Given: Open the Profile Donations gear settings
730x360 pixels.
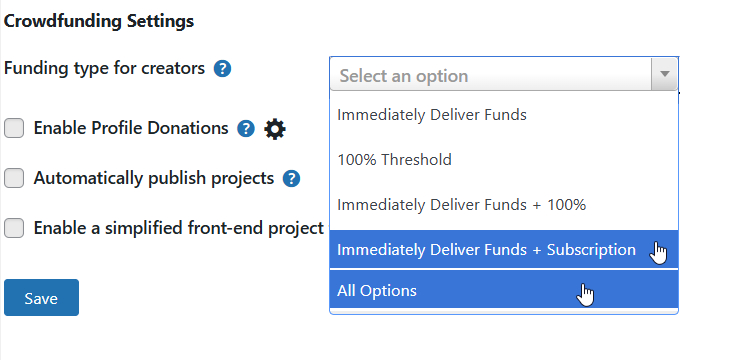Looking at the screenshot, I should pos(275,129).
